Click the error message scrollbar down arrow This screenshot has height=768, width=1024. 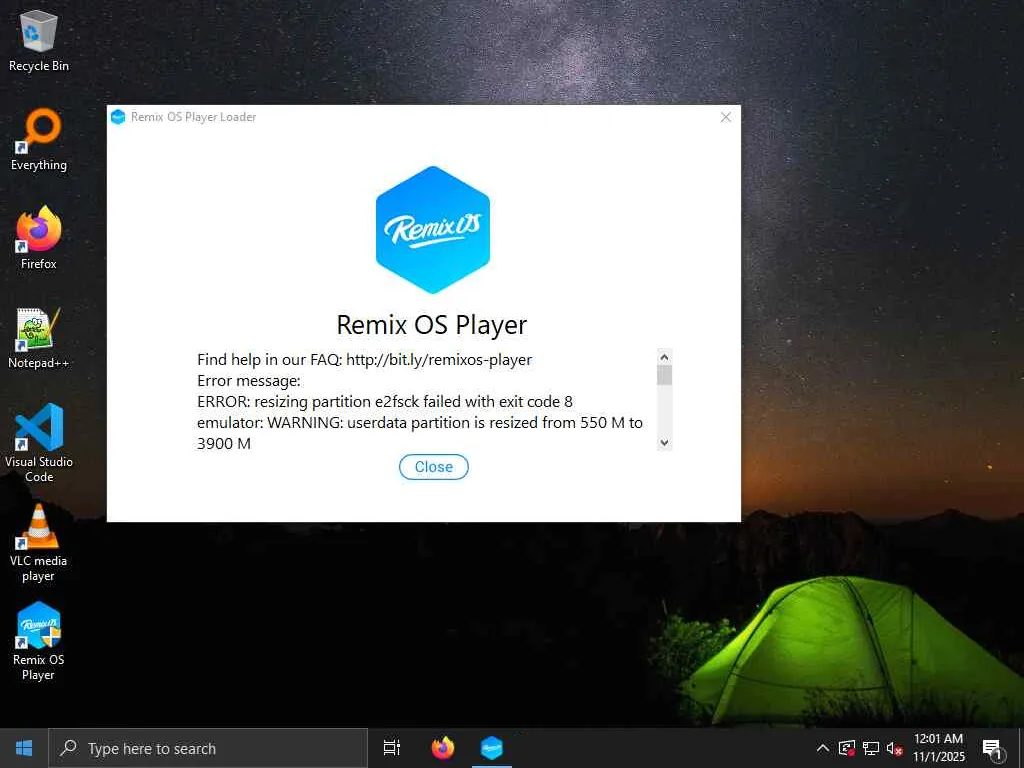[664, 443]
